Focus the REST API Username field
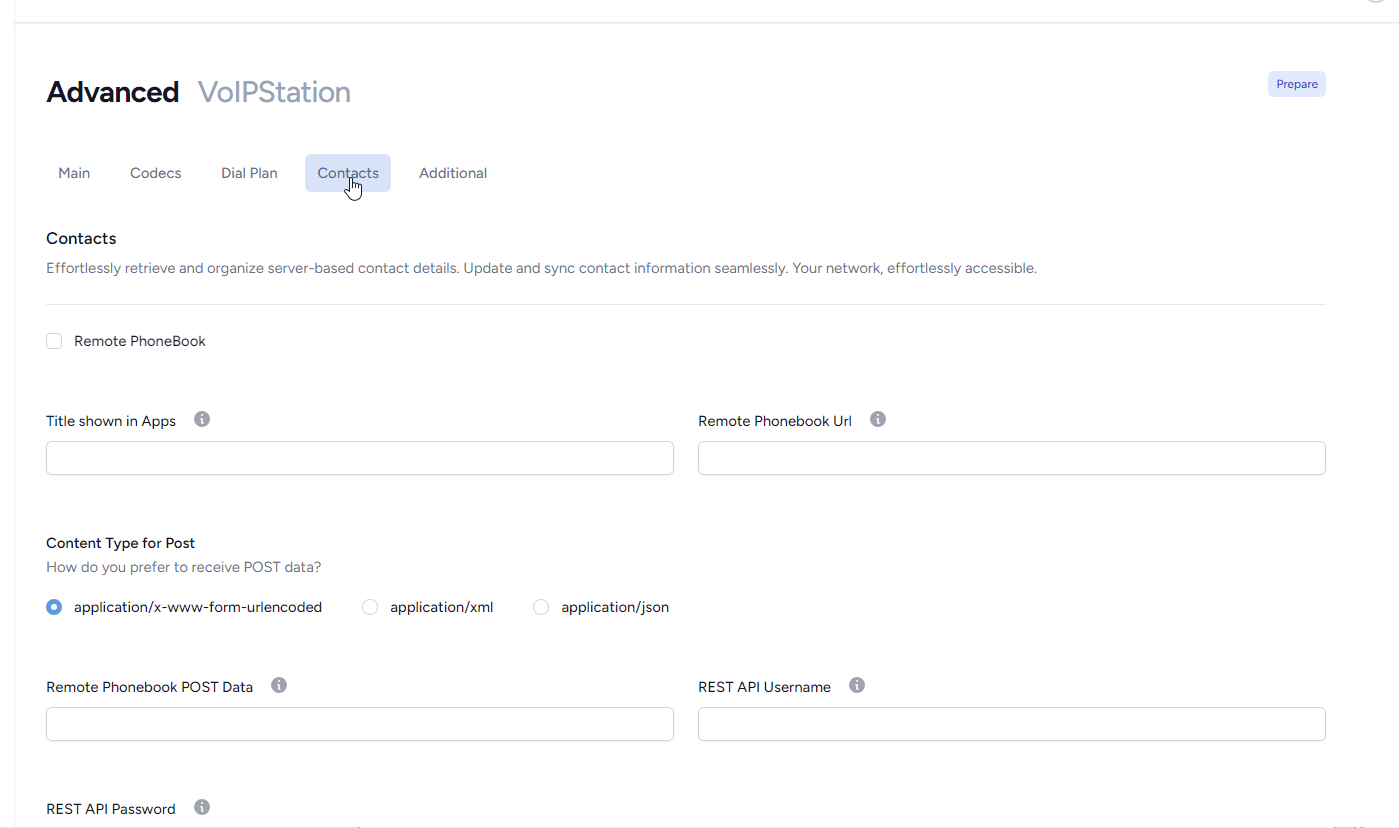 point(1012,724)
